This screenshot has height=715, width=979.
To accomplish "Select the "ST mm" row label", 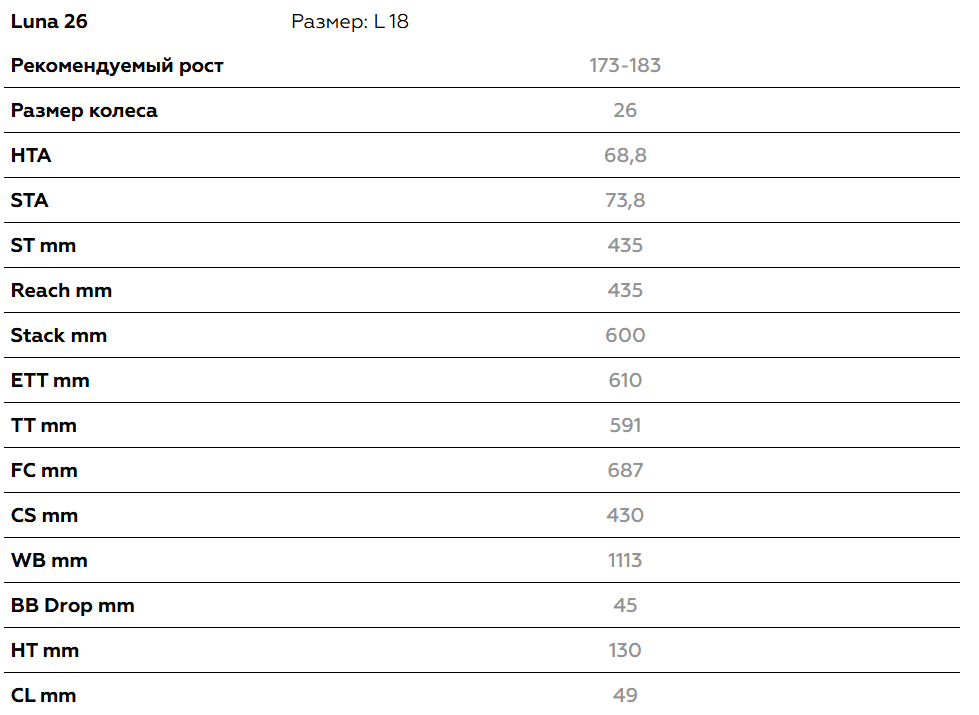I will pyautogui.click(x=43, y=246).
